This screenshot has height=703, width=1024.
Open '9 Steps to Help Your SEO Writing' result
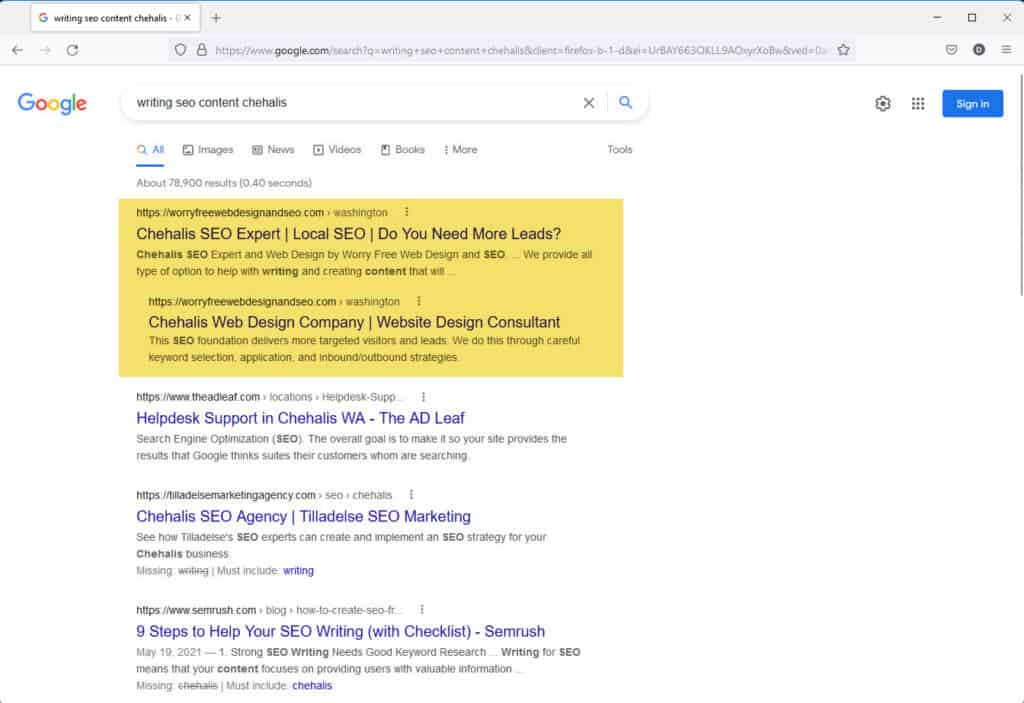tap(341, 631)
